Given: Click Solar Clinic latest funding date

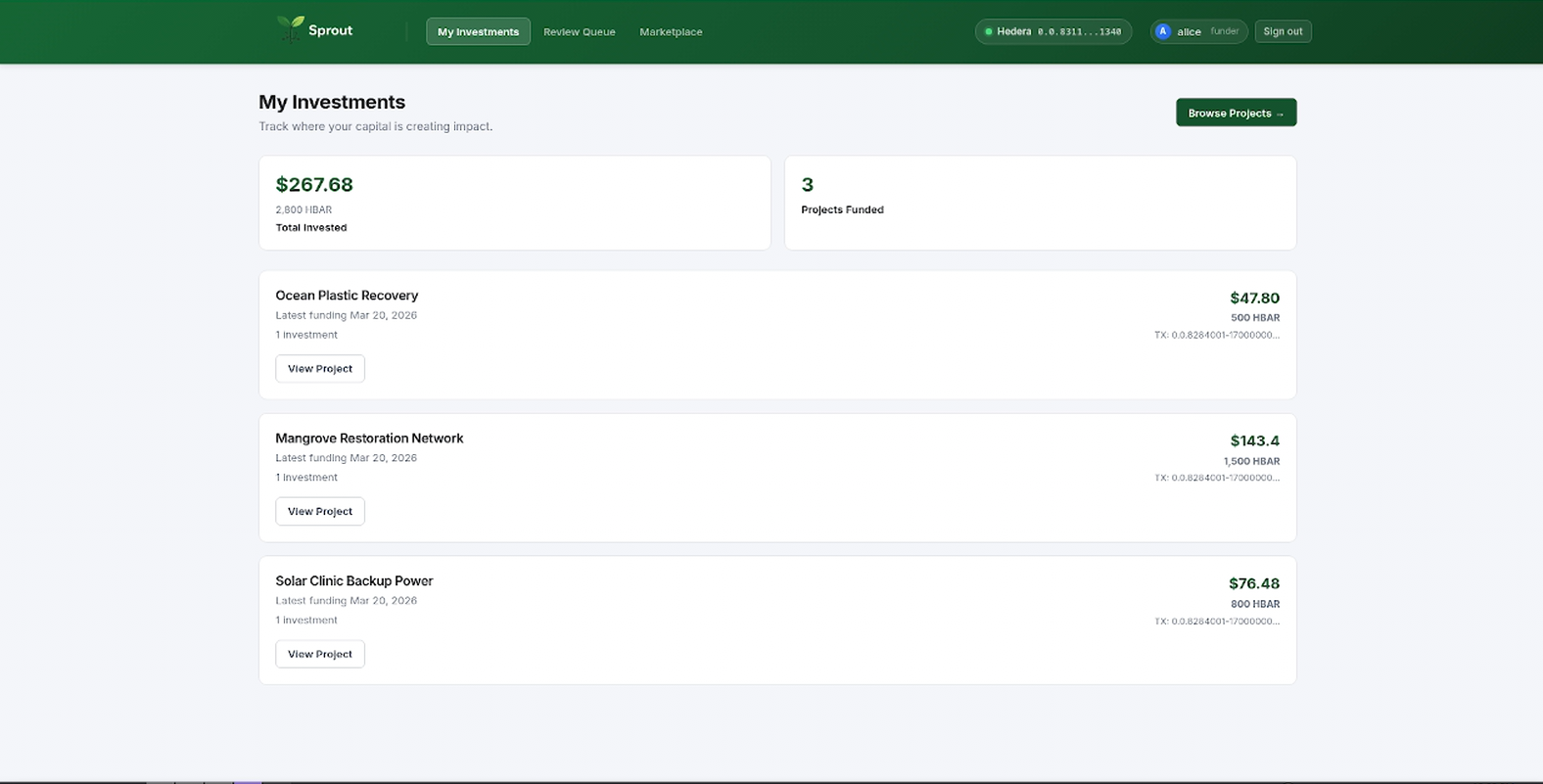Looking at the screenshot, I should (346, 601).
